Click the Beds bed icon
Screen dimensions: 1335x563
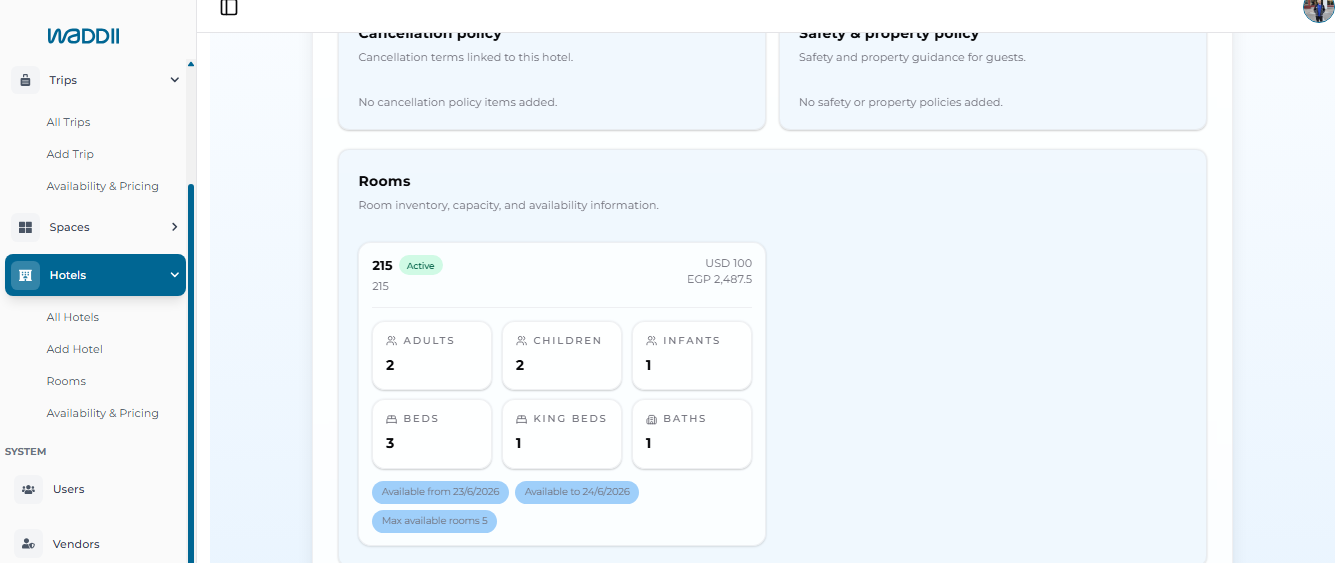pyautogui.click(x=391, y=419)
